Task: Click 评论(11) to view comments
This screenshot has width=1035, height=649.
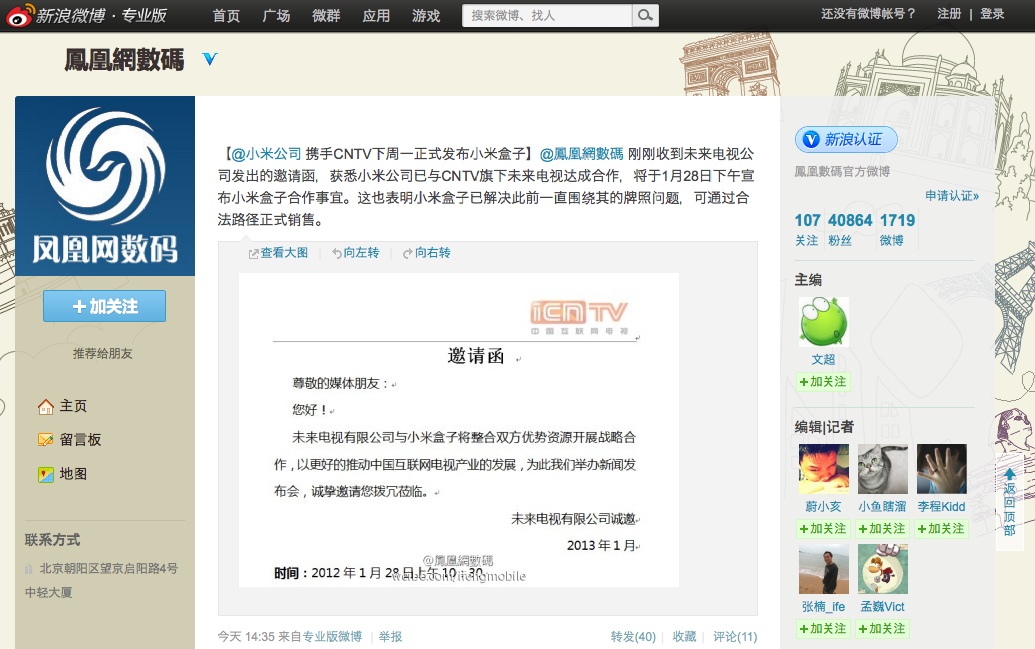Action: [x=735, y=636]
